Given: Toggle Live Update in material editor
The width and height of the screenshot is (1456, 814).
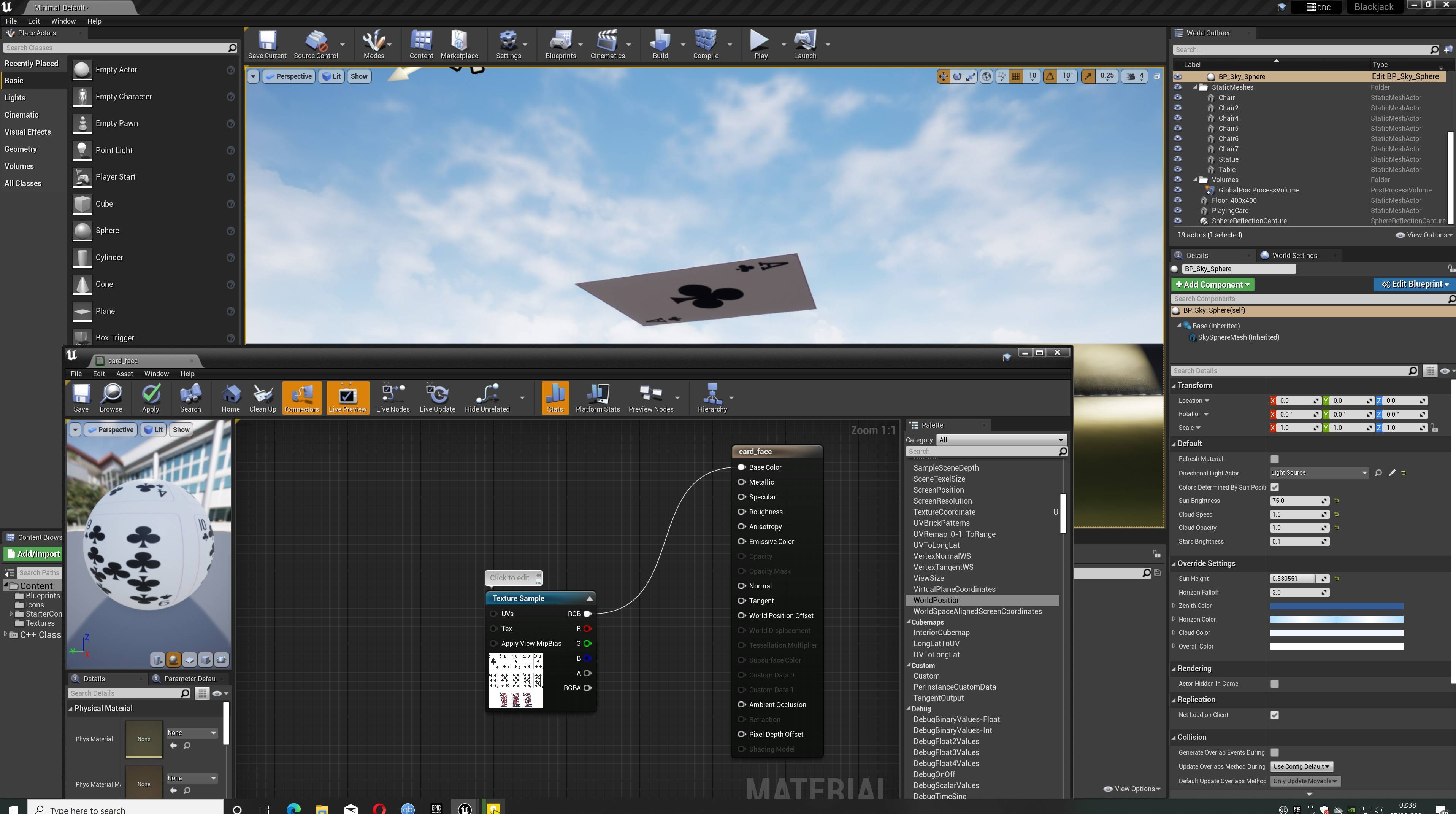Looking at the screenshot, I should coord(438,397).
